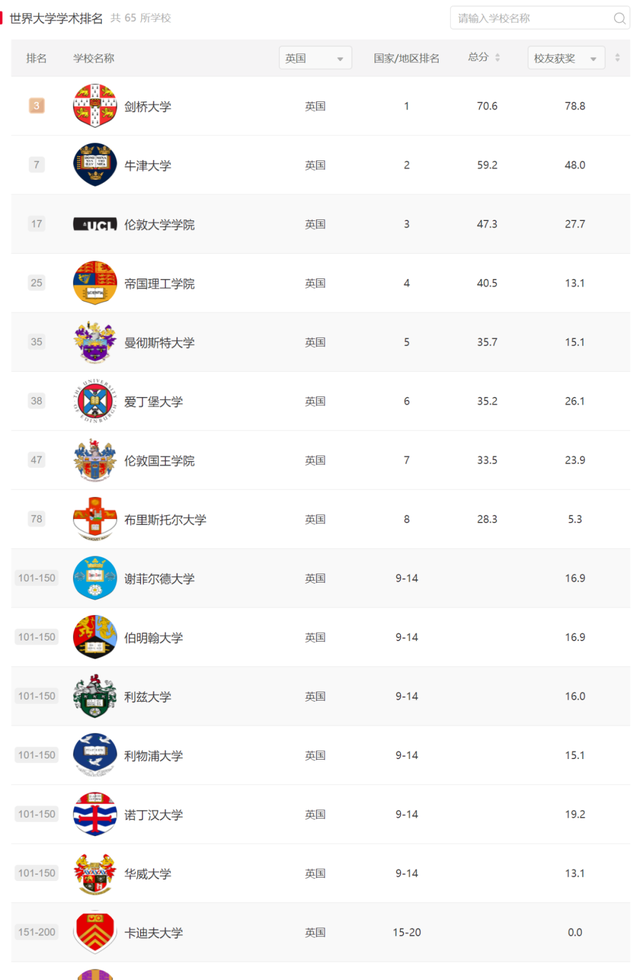Click the Liverpool University crest logo

(95, 755)
